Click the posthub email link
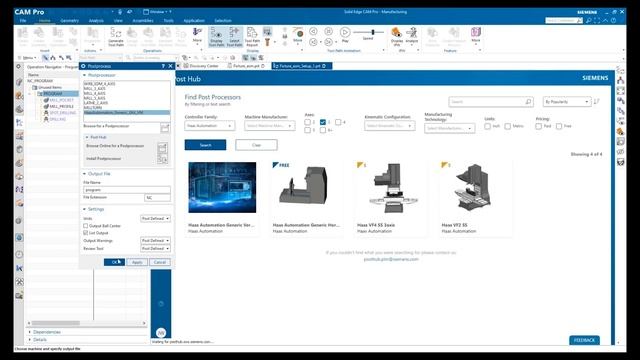This screenshot has height=360, width=640. pyautogui.click(x=391, y=259)
